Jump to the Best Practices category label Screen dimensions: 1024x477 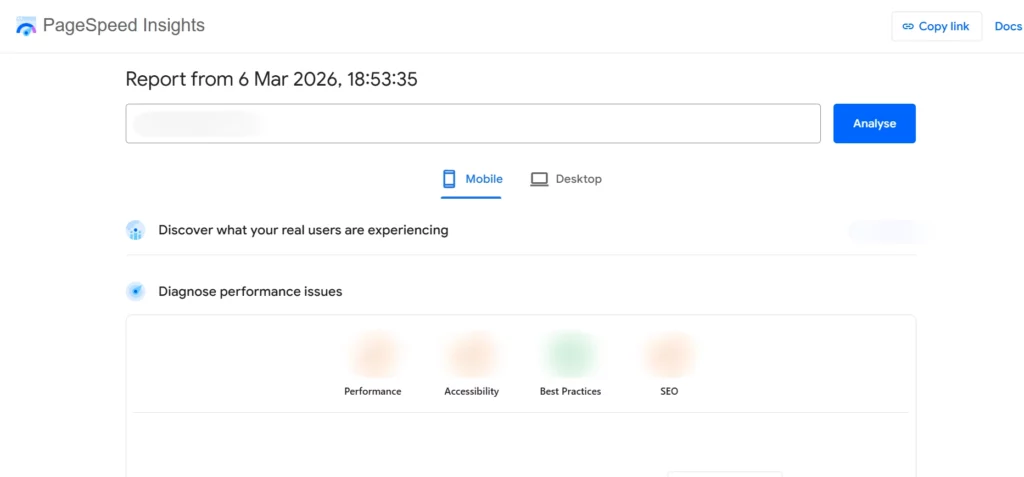point(570,391)
